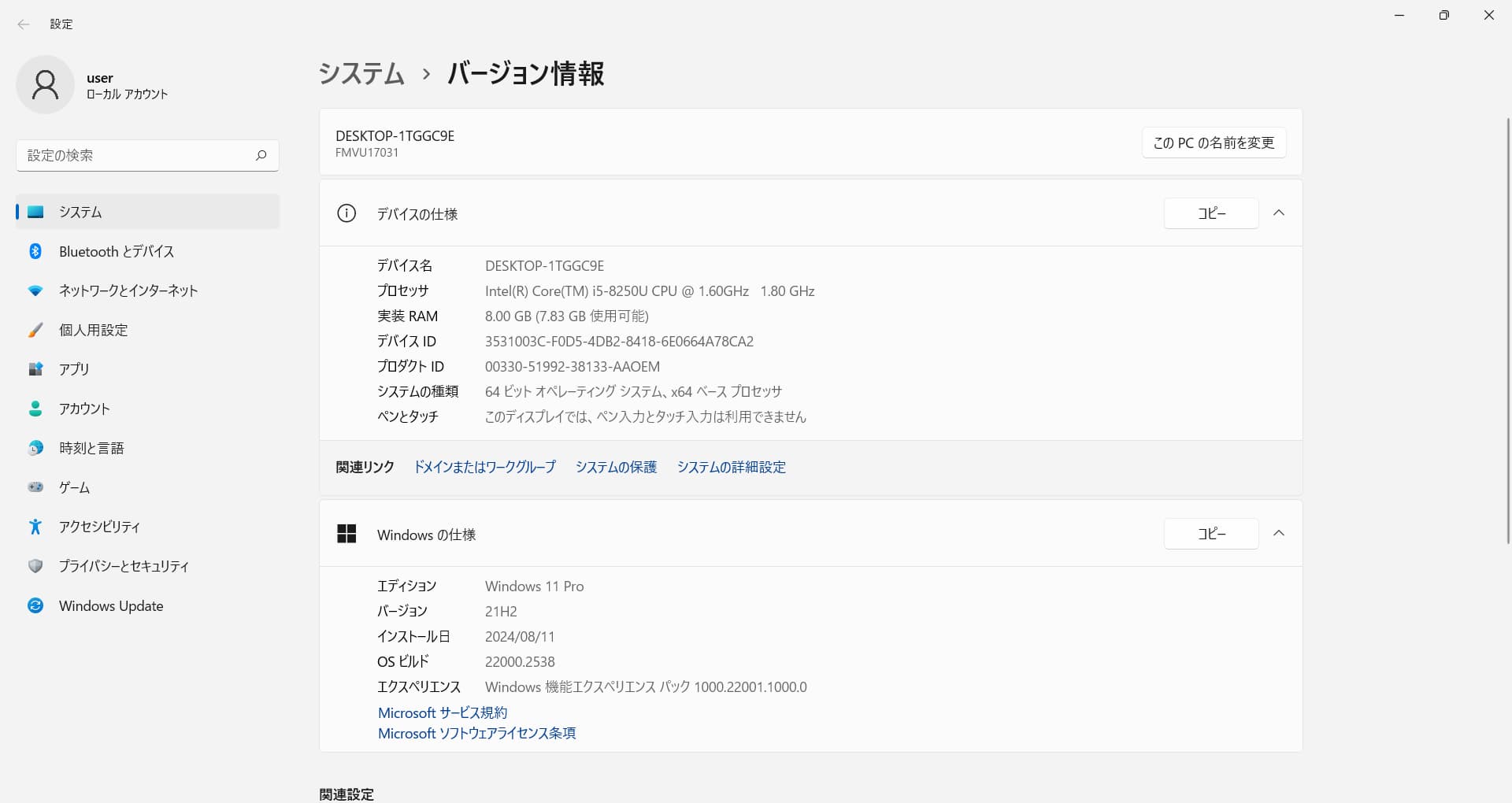The image size is (1512, 803).
Task: Copy Windows specifications with コピー button
Action: pyautogui.click(x=1211, y=534)
